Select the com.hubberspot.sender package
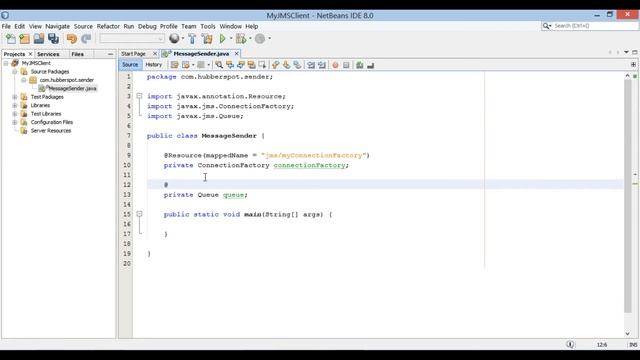 click(x=67, y=80)
